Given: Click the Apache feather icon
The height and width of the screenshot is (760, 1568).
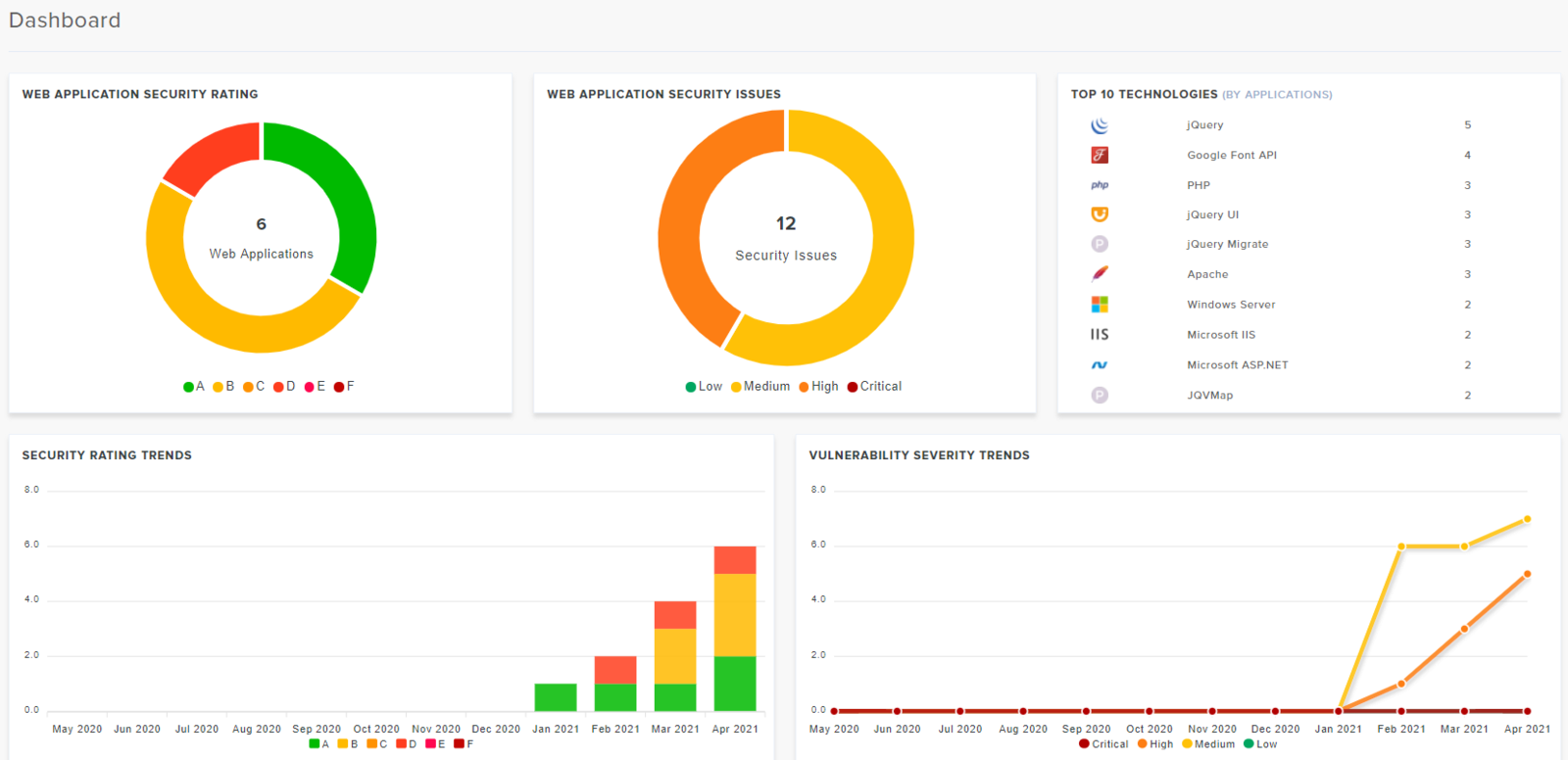Looking at the screenshot, I should (x=1100, y=274).
